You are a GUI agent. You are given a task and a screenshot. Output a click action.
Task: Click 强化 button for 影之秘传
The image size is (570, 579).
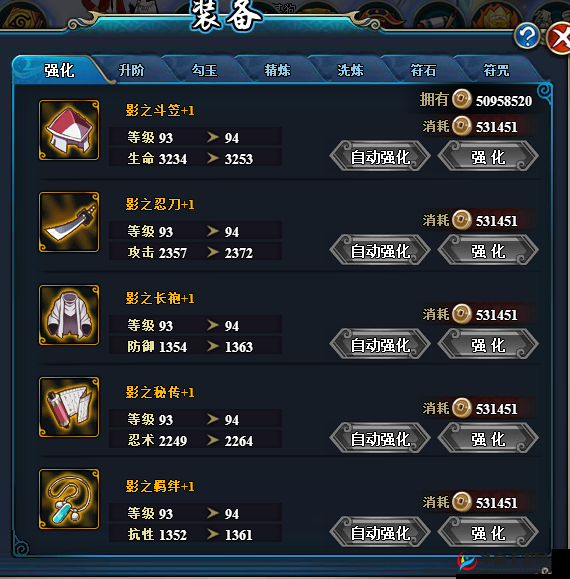point(488,438)
